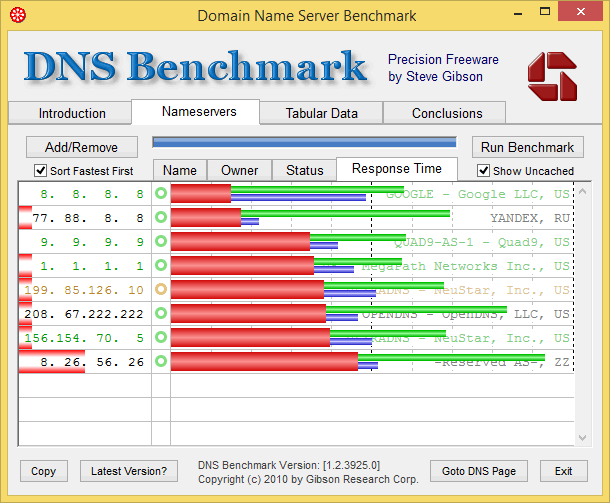Show the Status column view

click(x=304, y=170)
